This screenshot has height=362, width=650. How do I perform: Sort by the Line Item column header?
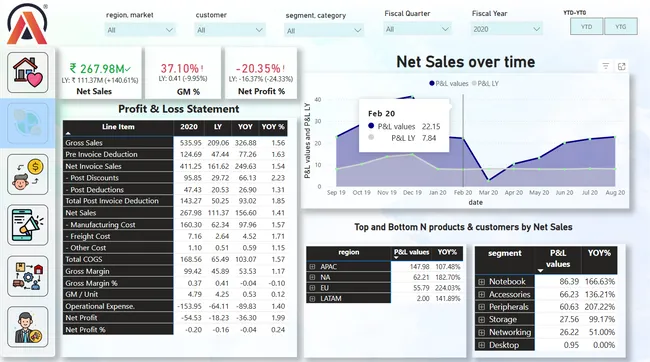(118, 127)
